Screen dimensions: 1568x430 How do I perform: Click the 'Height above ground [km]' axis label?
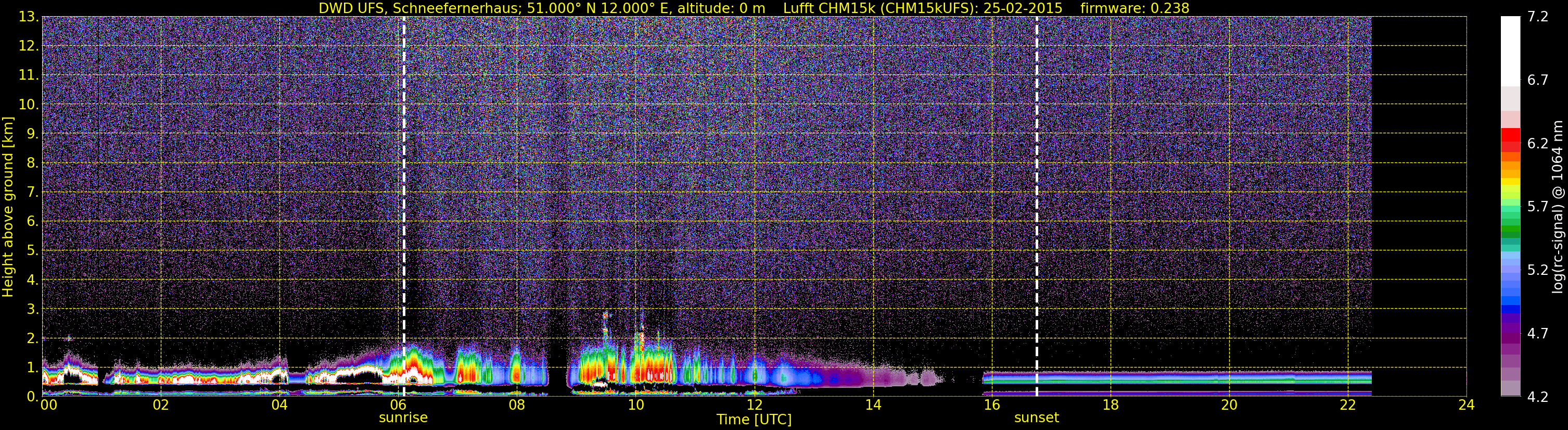pos(7,207)
